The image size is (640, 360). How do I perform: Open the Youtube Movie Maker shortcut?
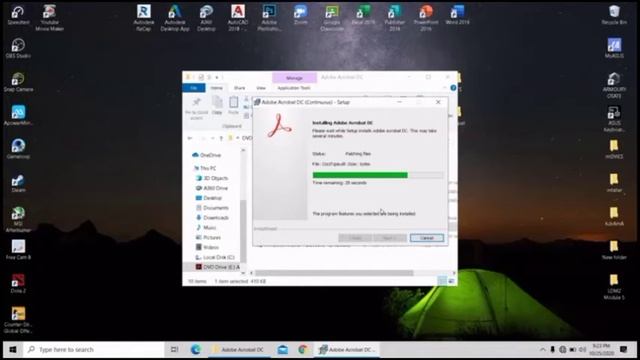(49, 18)
